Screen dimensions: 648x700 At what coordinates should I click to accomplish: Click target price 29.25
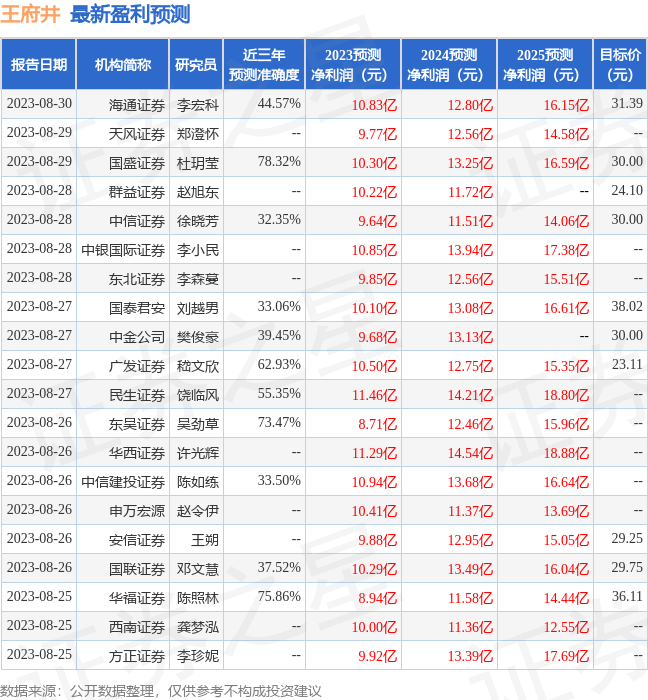627,539
